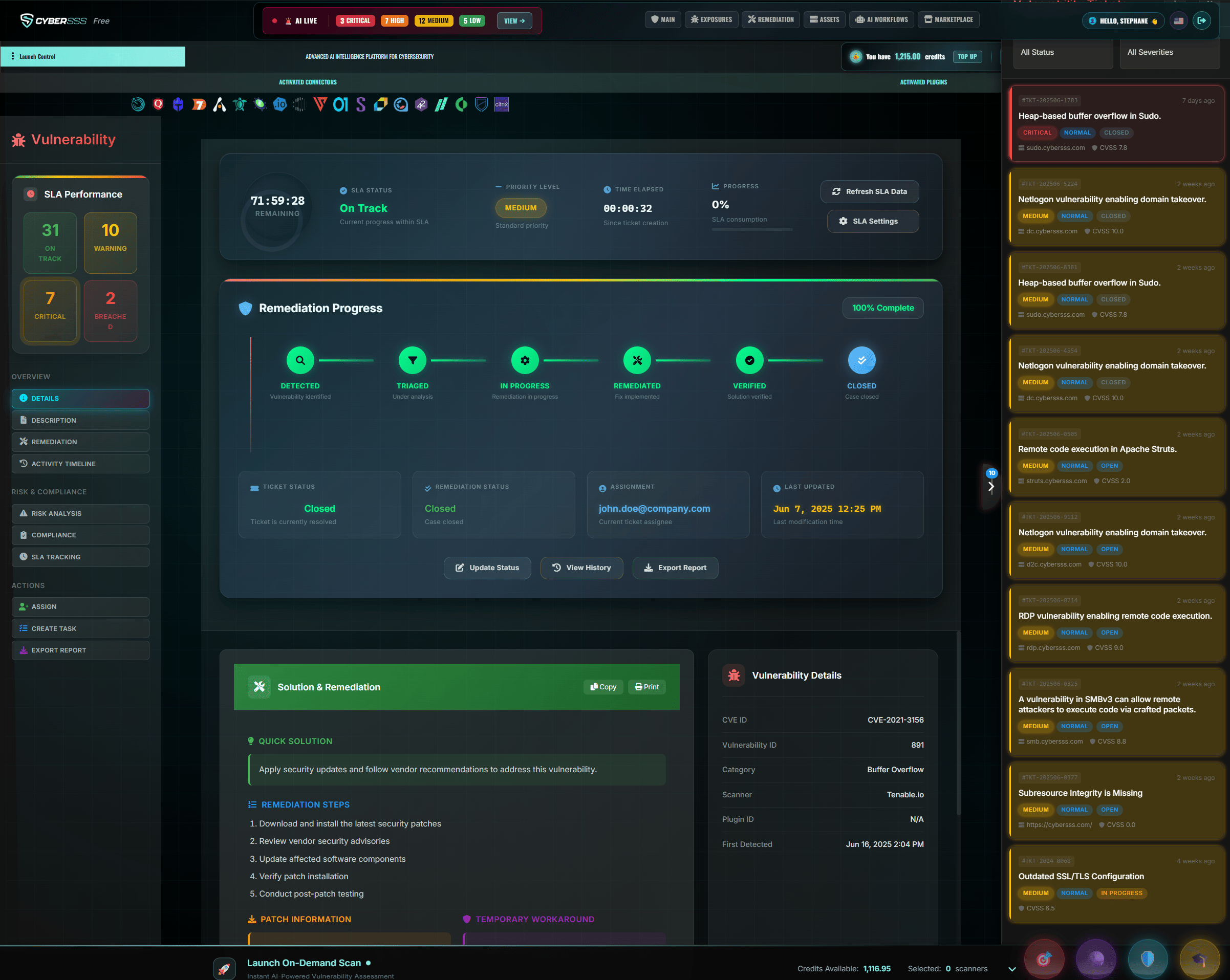Click the TRIAGED step filter icon
The height and width of the screenshot is (980, 1230).
(413, 360)
